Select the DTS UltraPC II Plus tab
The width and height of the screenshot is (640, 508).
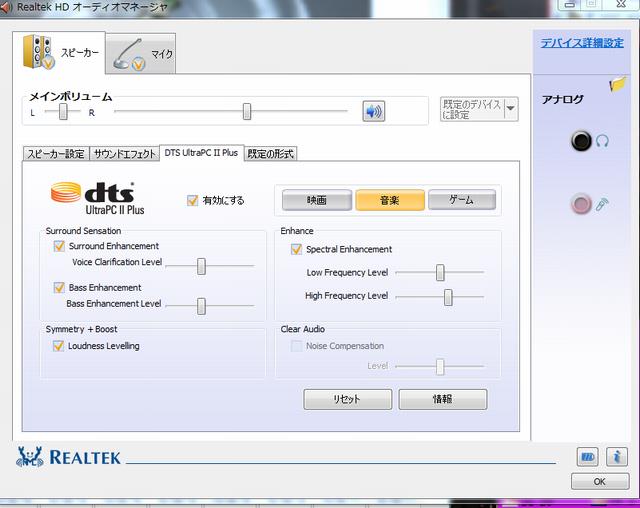(201, 153)
